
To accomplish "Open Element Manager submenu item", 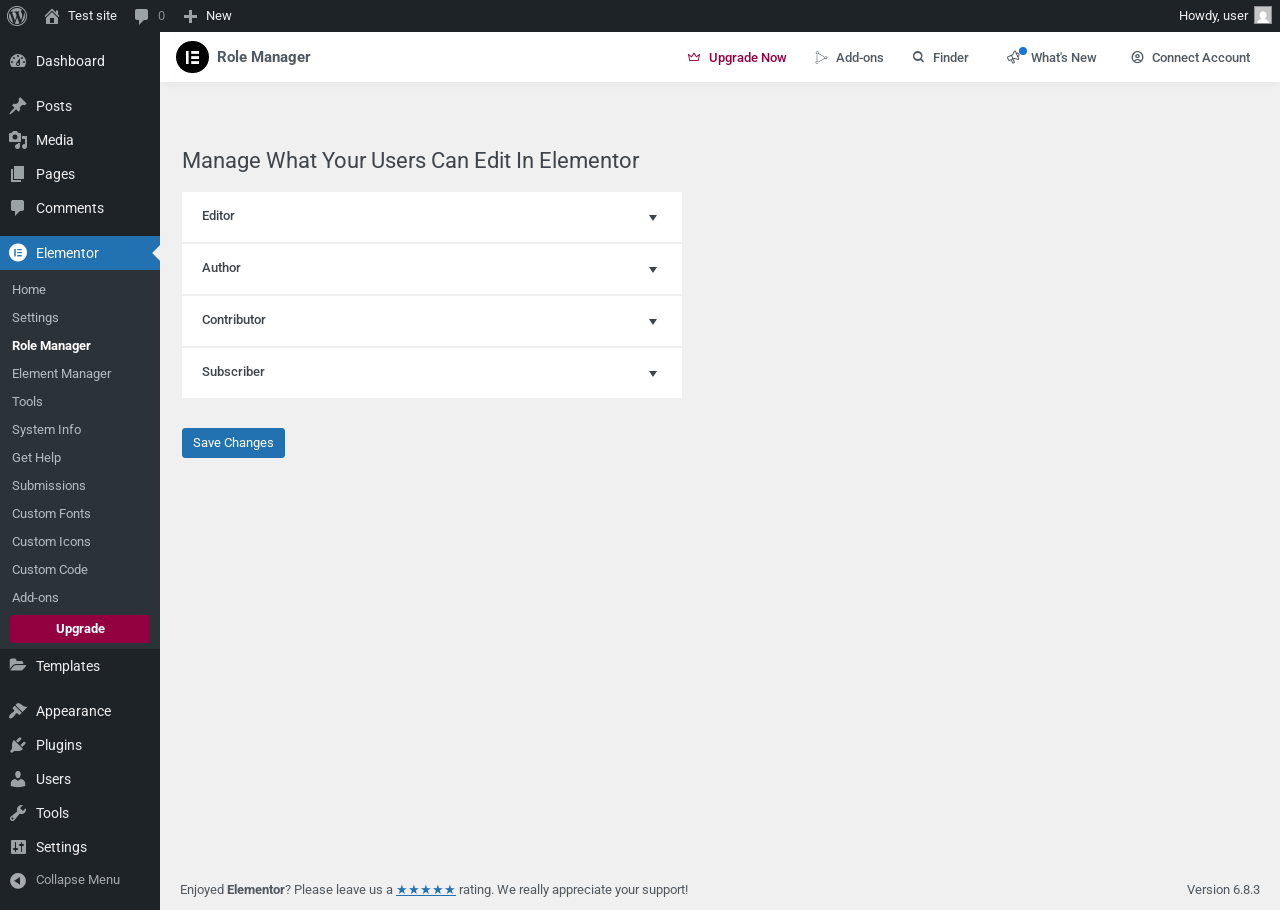I will (x=62, y=374).
